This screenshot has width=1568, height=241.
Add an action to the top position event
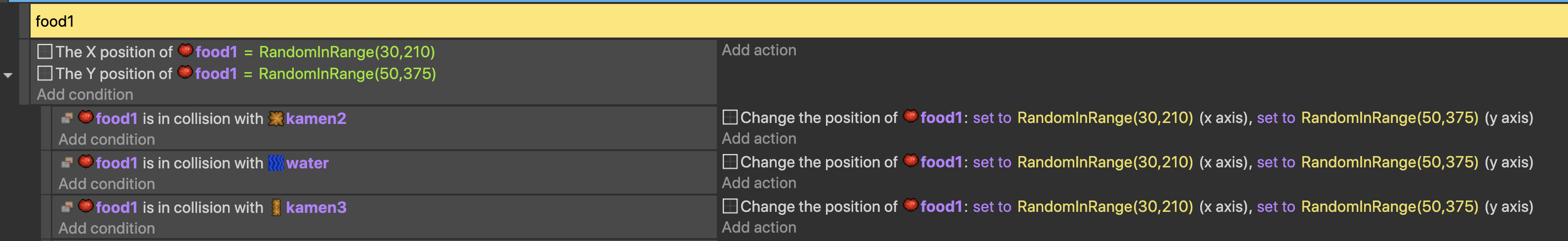(758, 50)
